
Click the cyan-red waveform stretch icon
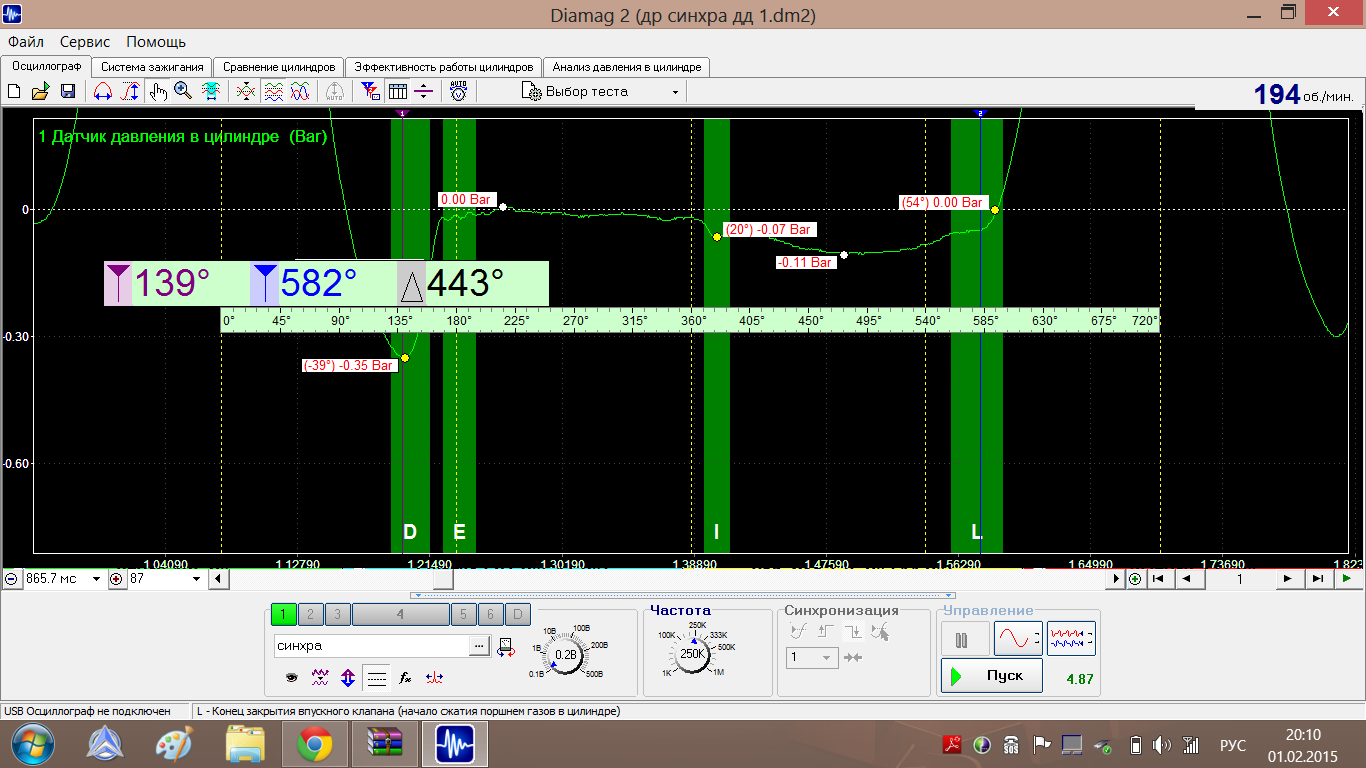point(211,91)
